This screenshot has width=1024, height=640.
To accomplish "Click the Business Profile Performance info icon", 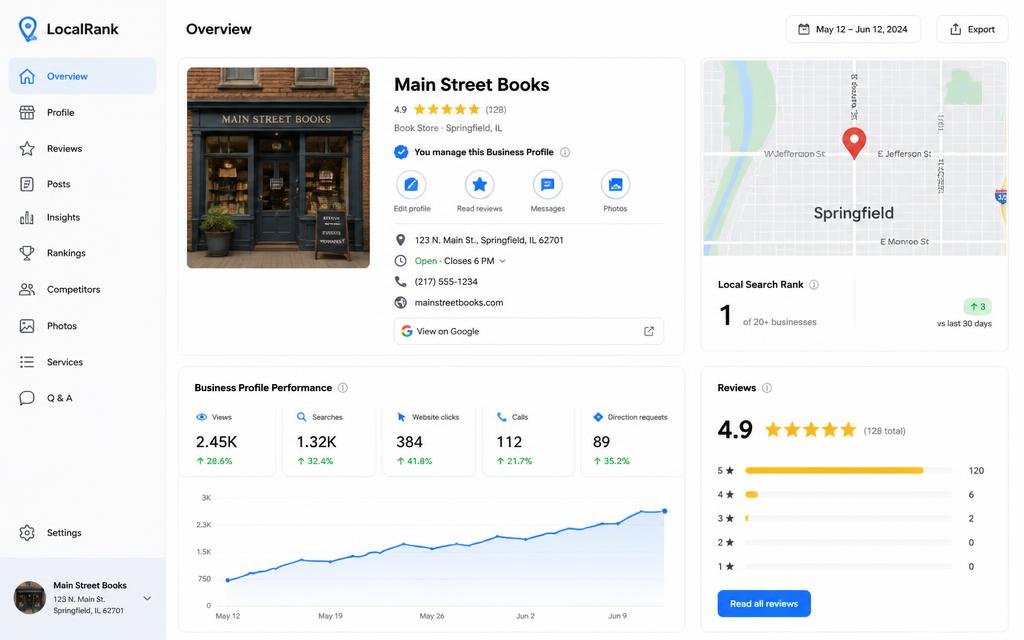I will 342,388.
